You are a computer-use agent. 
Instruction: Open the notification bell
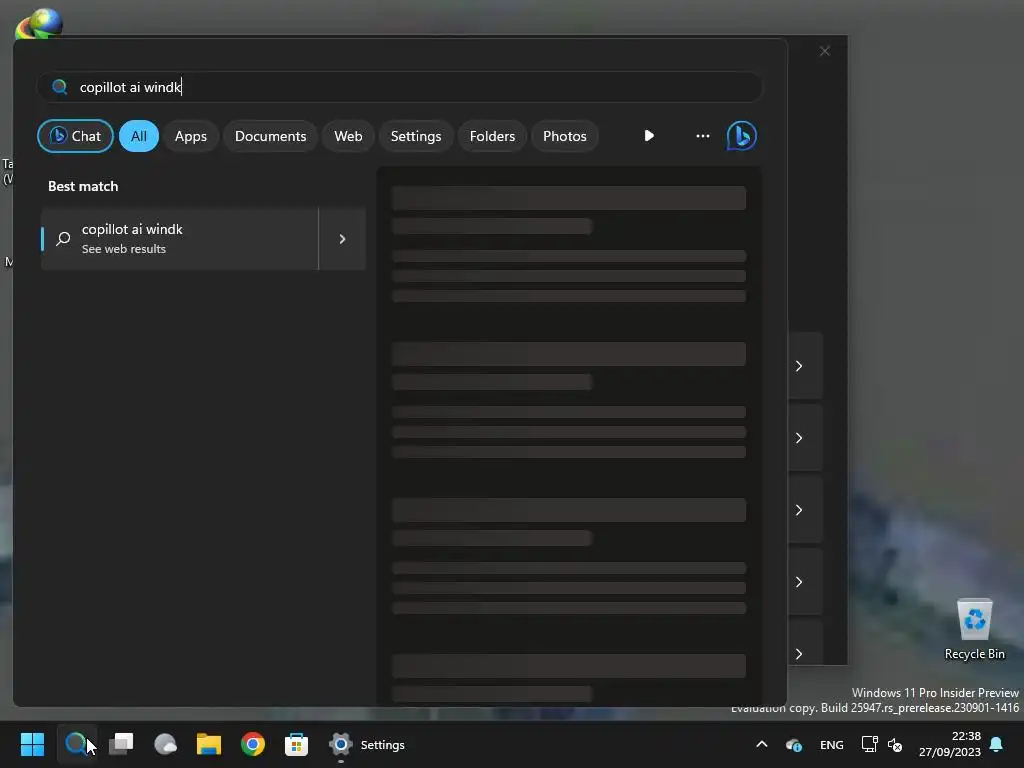997,744
